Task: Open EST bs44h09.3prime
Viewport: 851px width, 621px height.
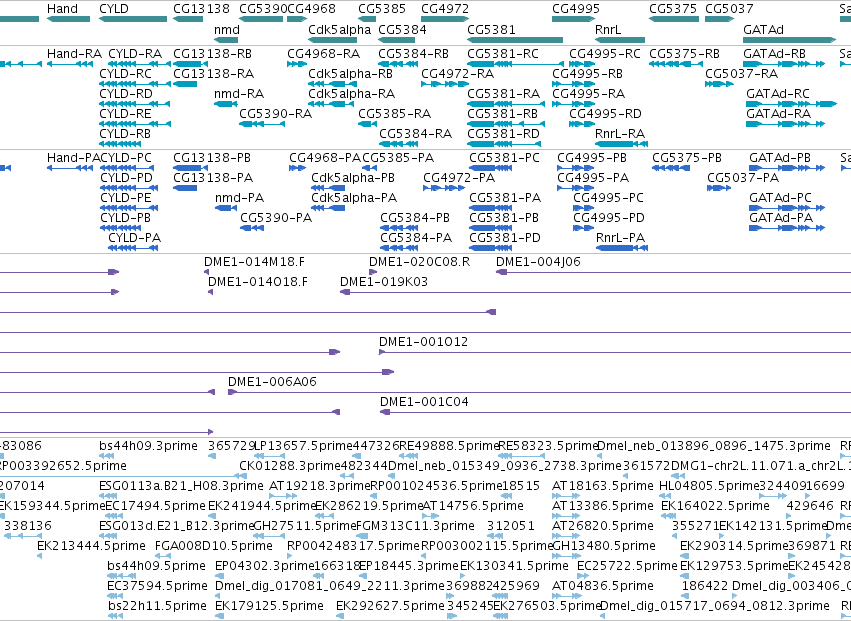Action: [107, 456]
